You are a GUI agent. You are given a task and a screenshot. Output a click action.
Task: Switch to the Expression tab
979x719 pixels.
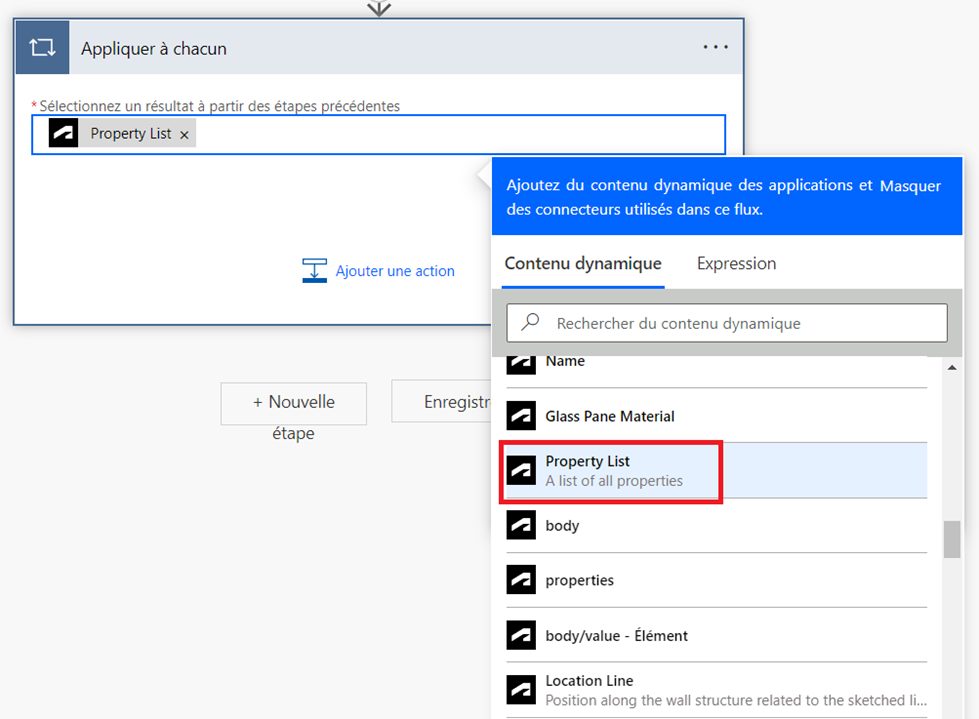736,263
